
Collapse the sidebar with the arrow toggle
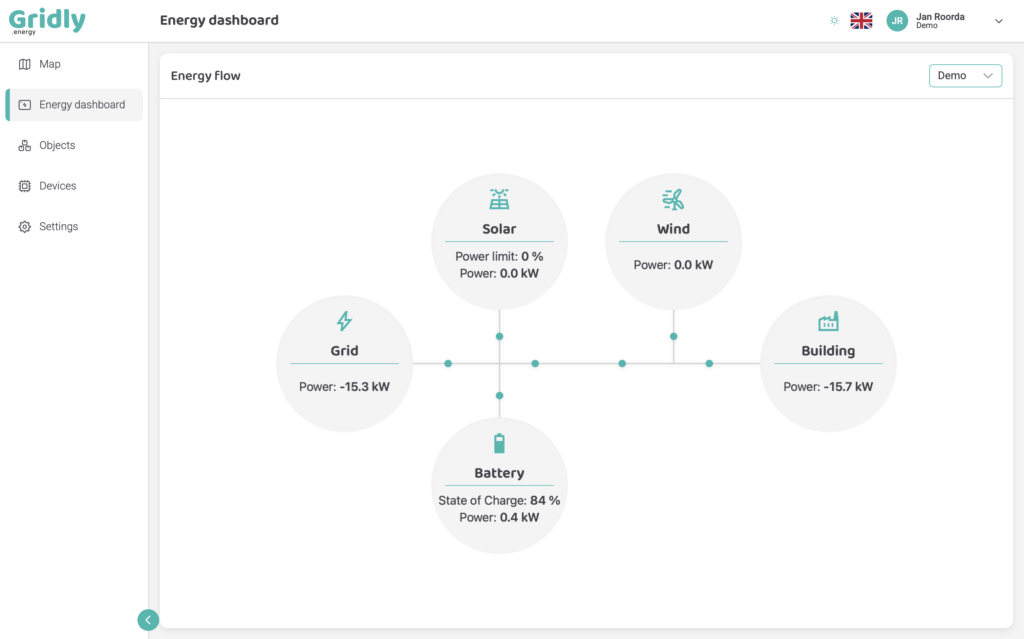pos(148,620)
